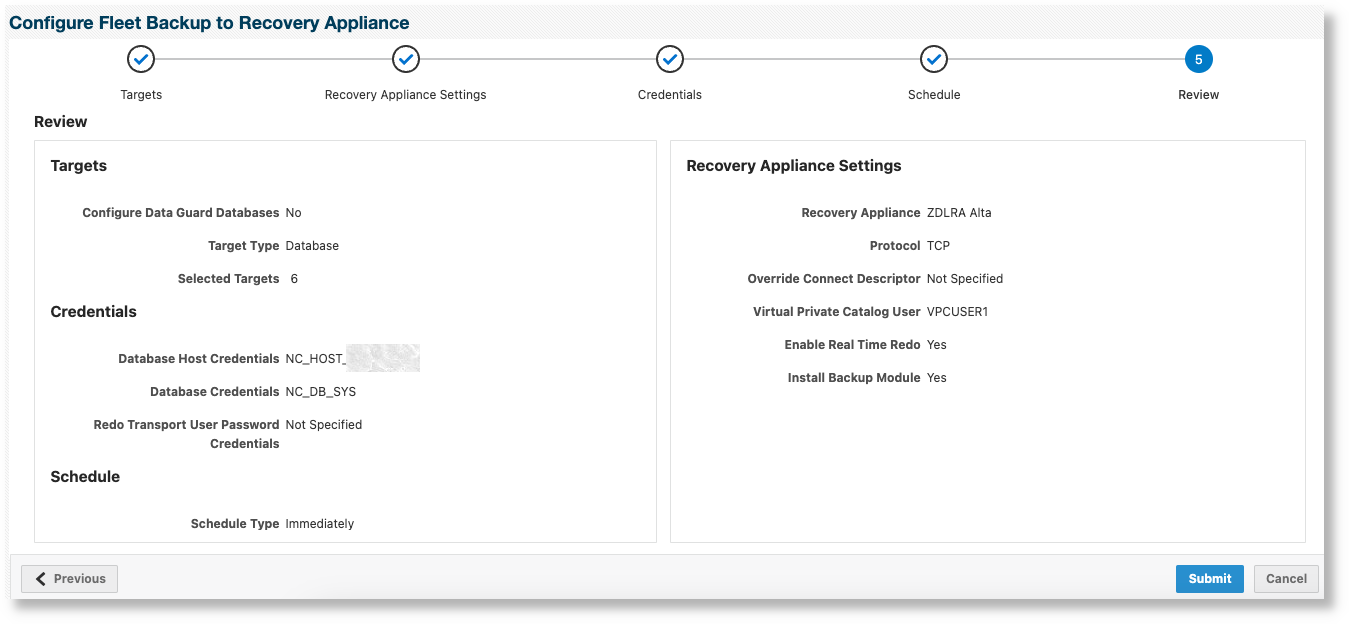
Task: Click the Credentials panel heading
Action: (x=94, y=312)
